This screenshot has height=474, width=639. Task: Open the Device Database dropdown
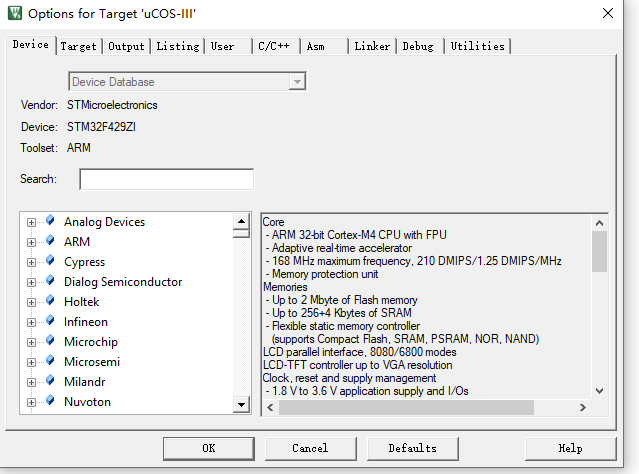[297, 82]
